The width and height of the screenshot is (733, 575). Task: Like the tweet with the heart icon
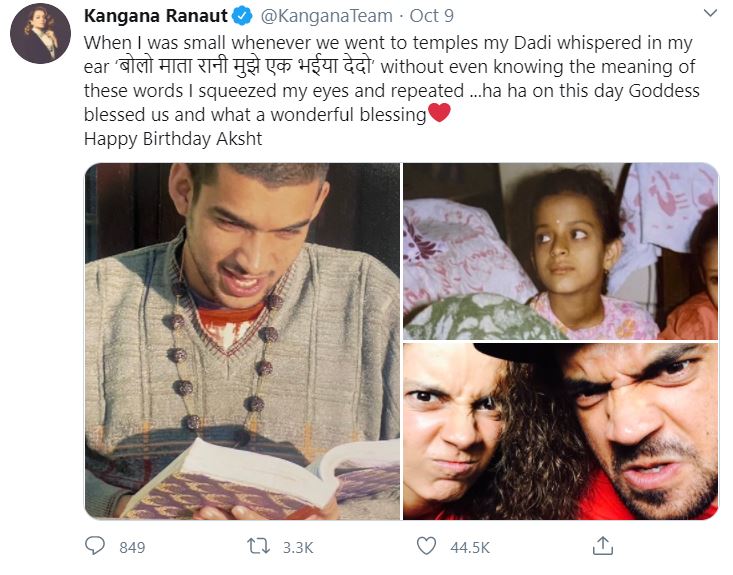pyautogui.click(x=427, y=546)
